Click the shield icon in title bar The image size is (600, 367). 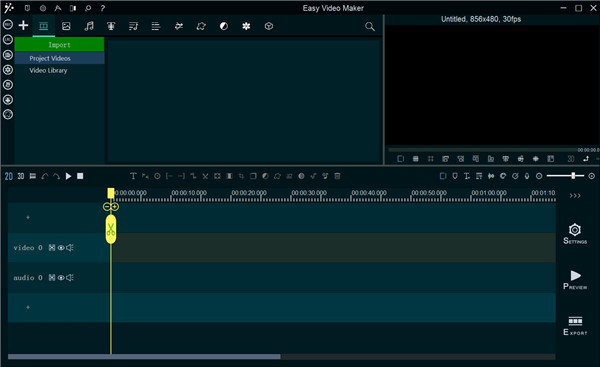point(27,8)
